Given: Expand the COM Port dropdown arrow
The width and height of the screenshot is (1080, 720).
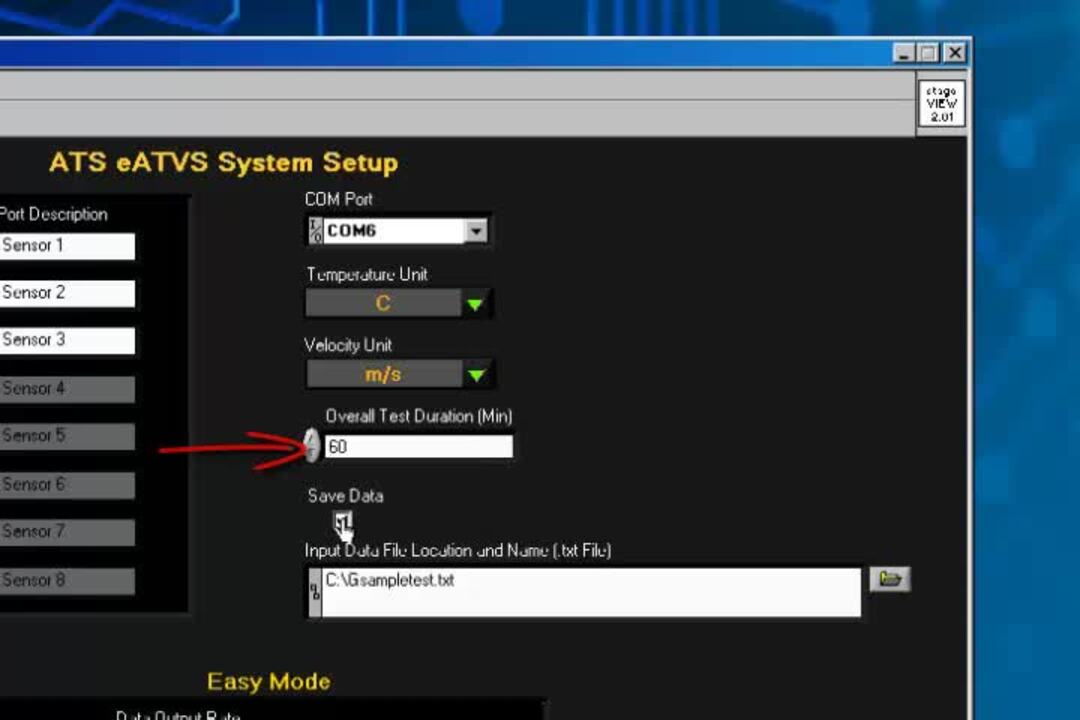Looking at the screenshot, I should coord(476,231).
